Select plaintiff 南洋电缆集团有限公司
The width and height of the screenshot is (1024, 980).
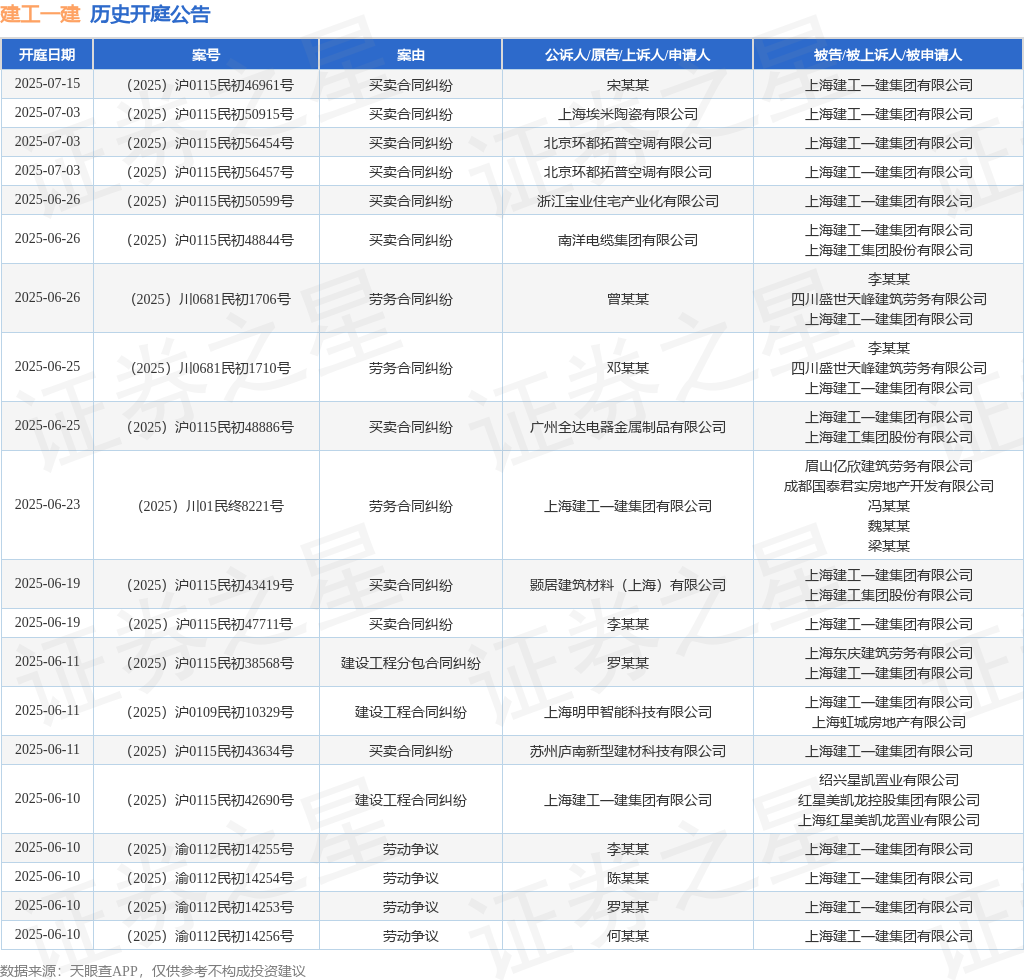pyautogui.click(x=628, y=240)
